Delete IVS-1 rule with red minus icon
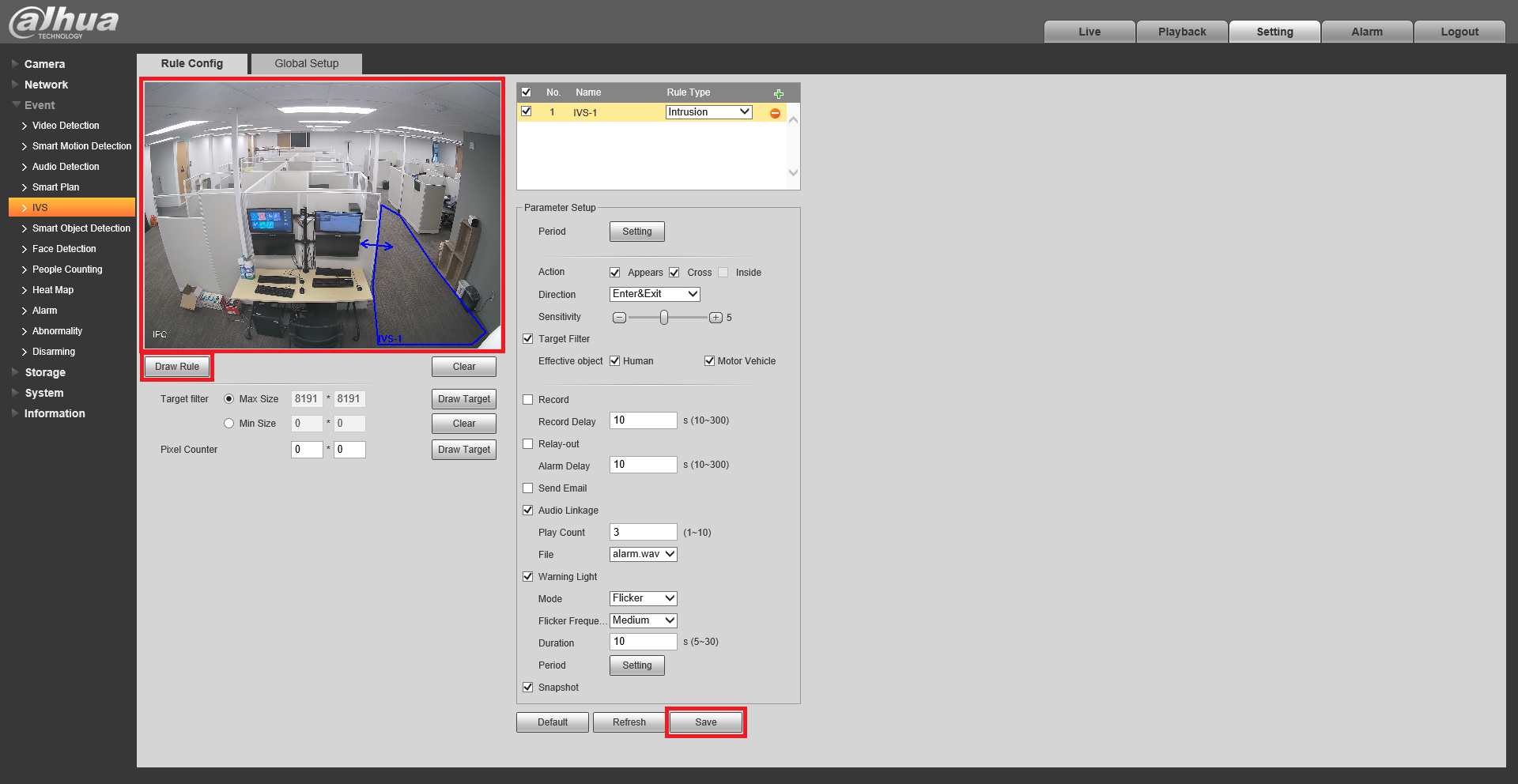 click(775, 113)
